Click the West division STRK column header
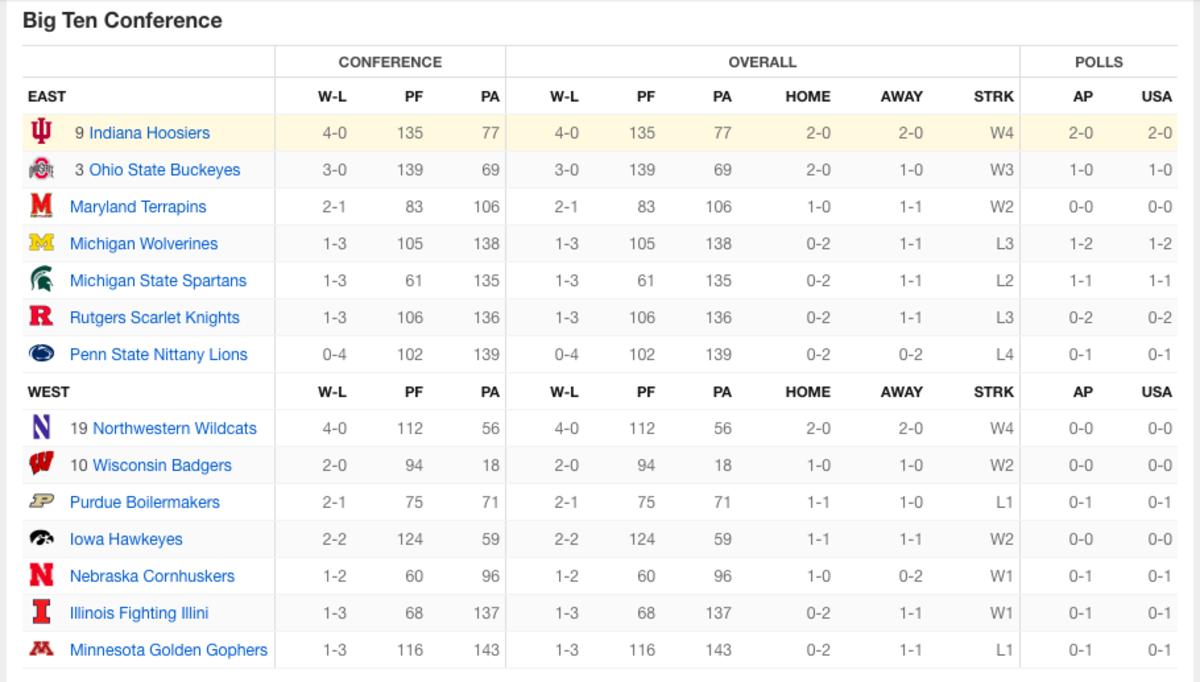1200x682 pixels. pos(993,392)
